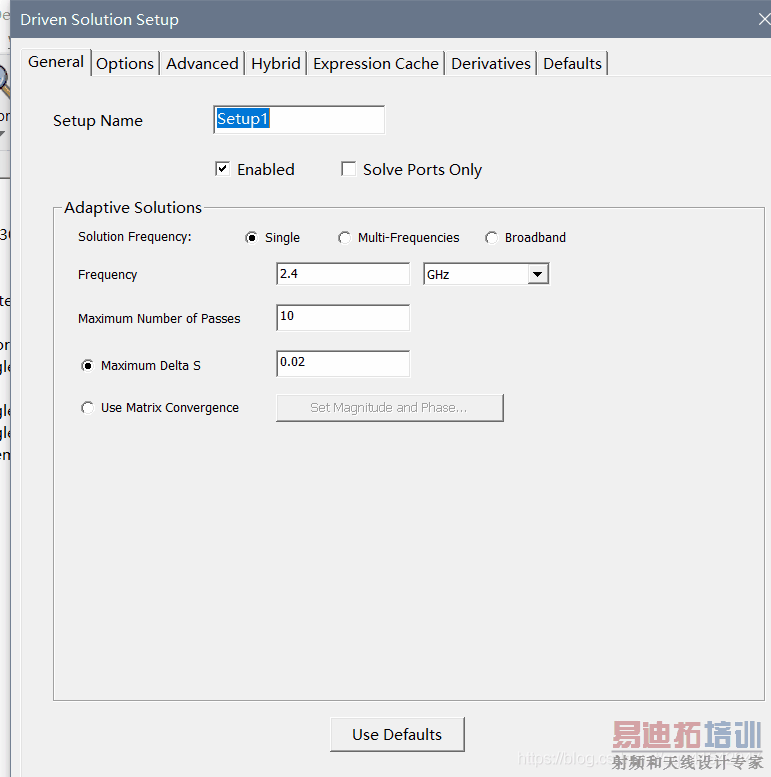Click the Setup Name input field

[299, 119]
